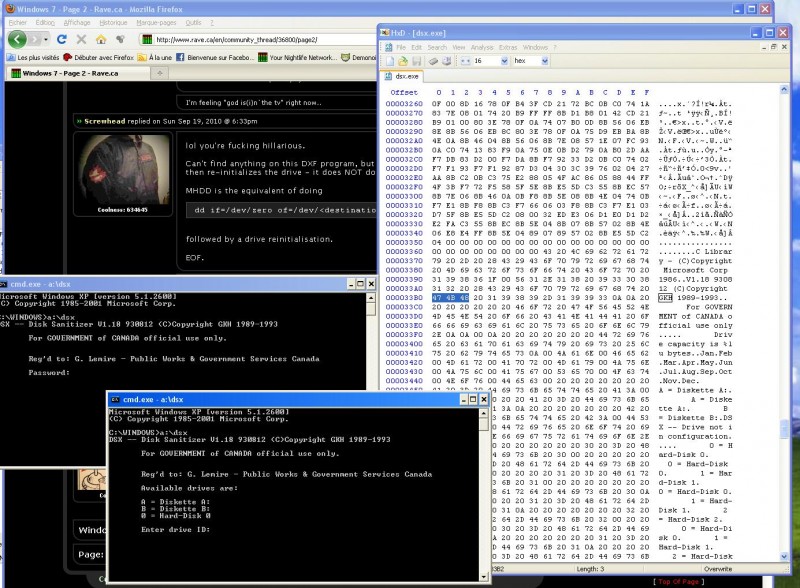Click HxD Open disk toolbar icon

(x=446, y=61)
